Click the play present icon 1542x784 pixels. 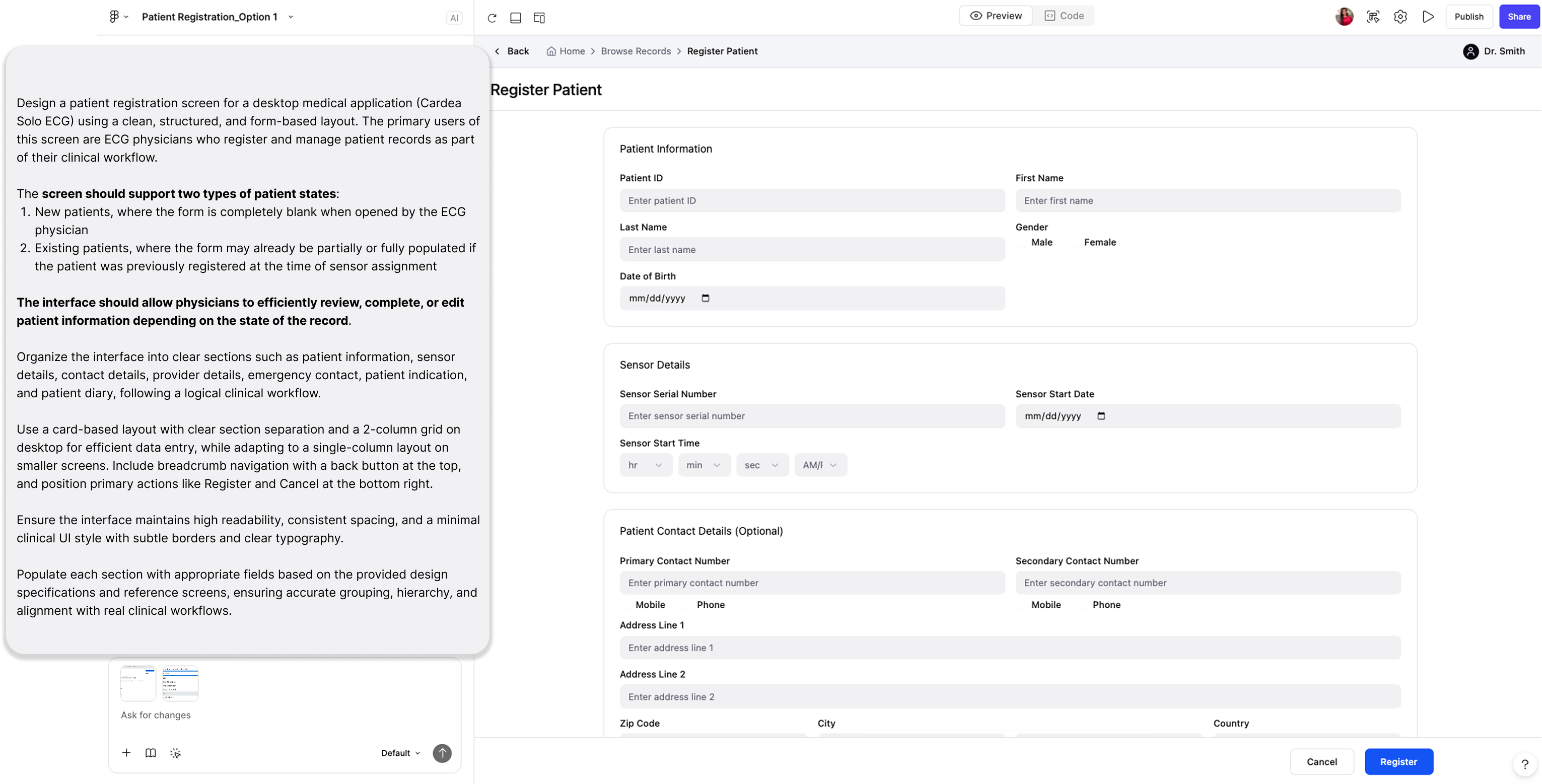pos(1428,17)
